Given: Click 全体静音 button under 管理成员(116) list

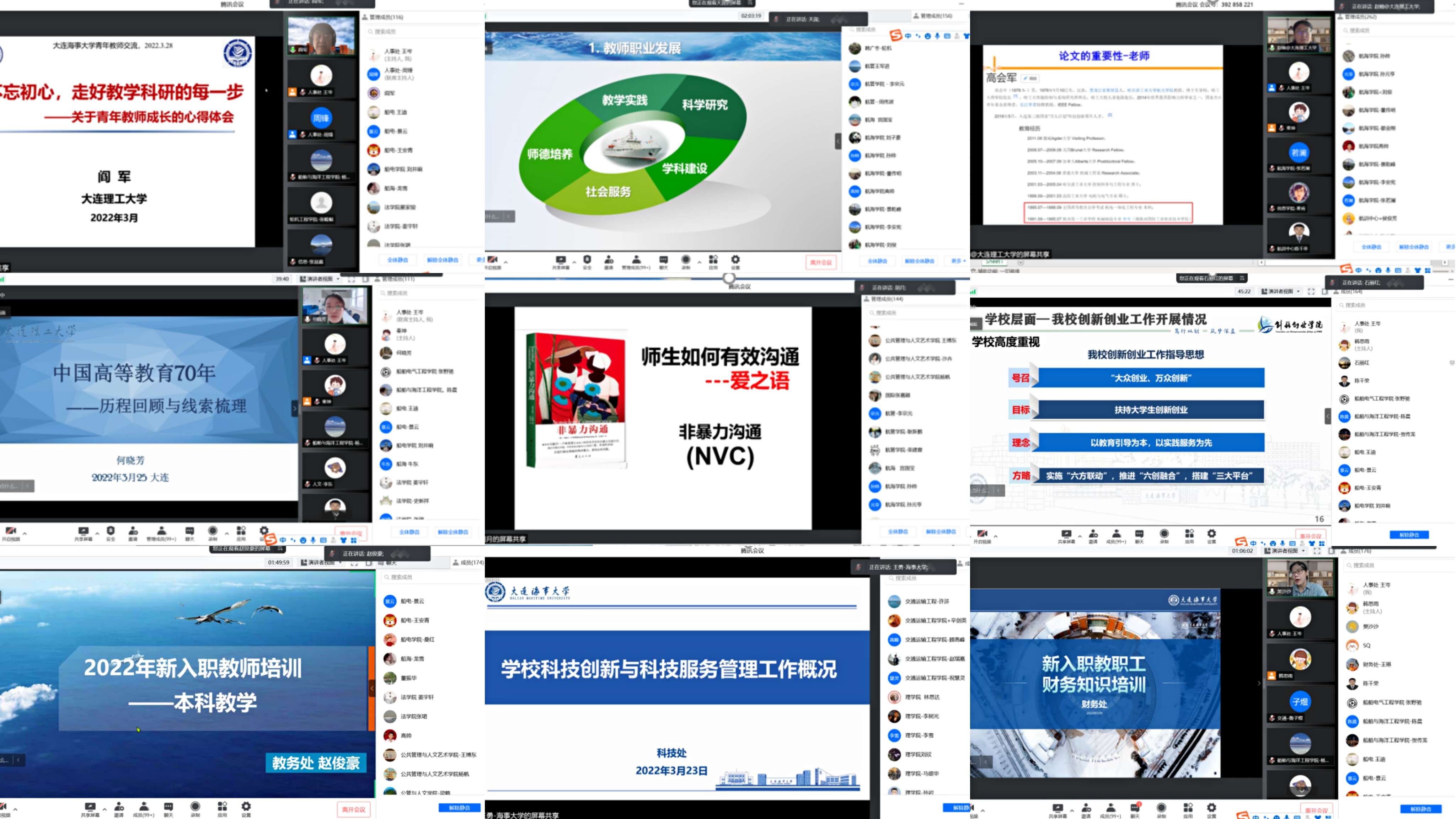Looking at the screenshot, I should click(x=397, y=260).
